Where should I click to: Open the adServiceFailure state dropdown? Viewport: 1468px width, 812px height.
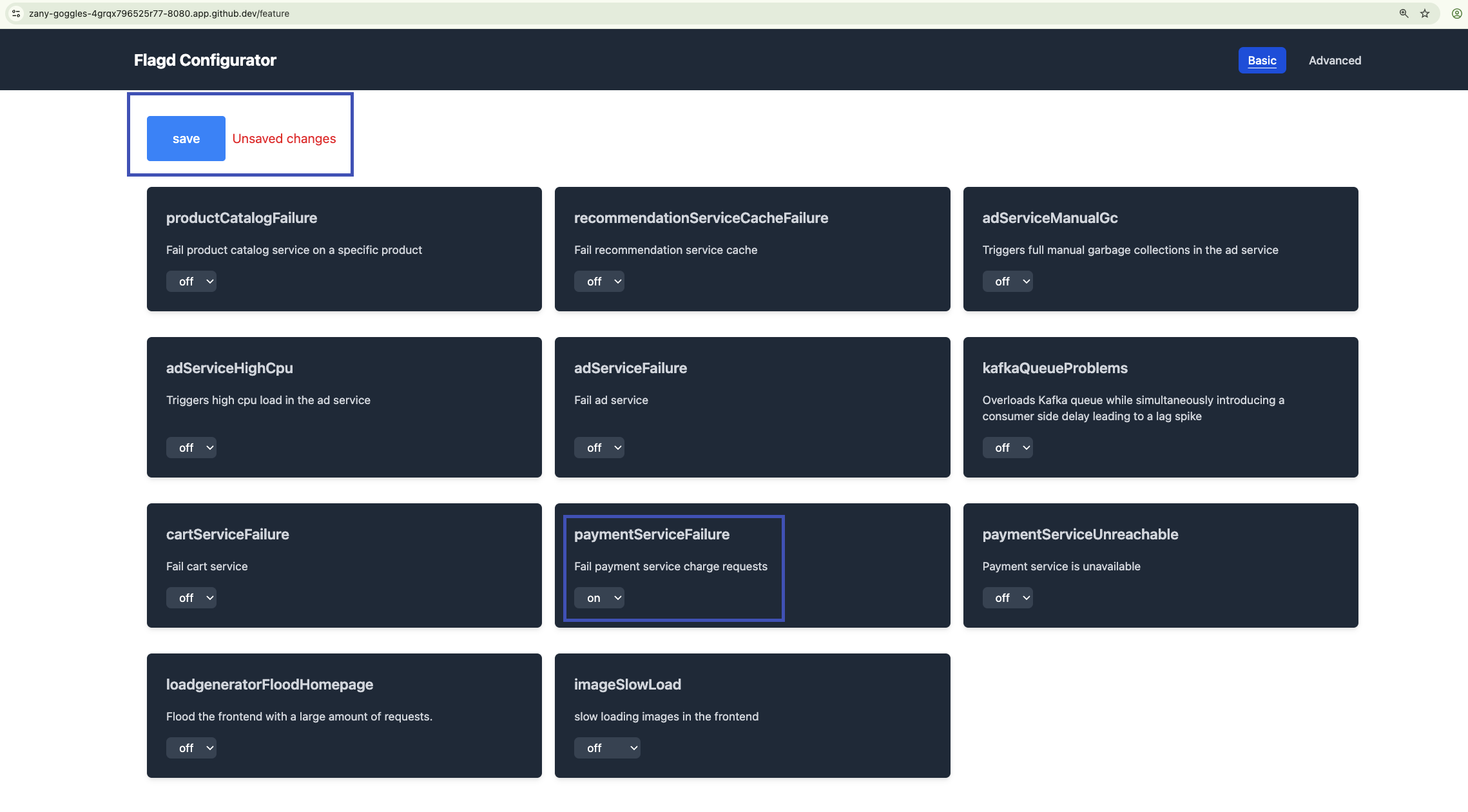pos(599,448)
